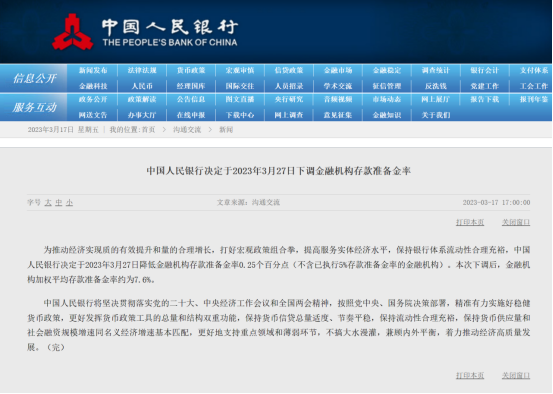Click the paragraph beginning 为推动经济实现质的有效提升
The image size is (553, 394).
coord(279,265)
